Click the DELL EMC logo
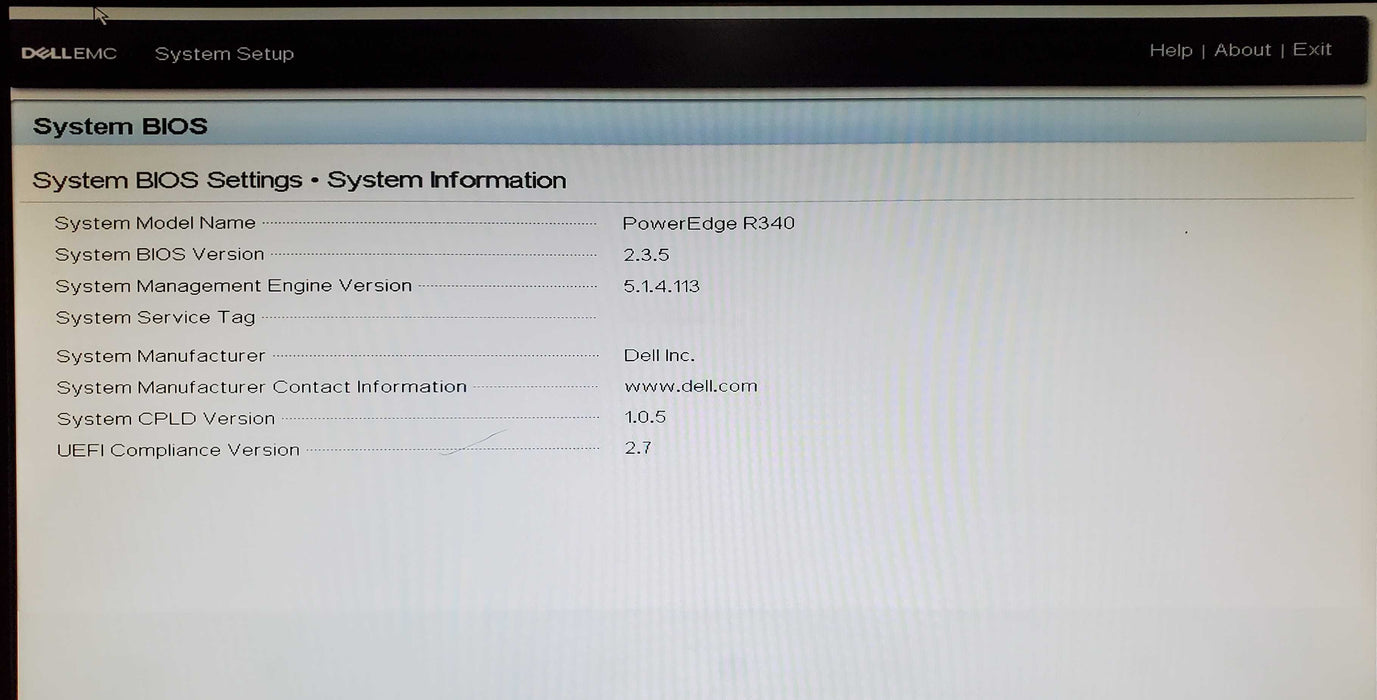1377x700 pixels. [x=69, y=54]
